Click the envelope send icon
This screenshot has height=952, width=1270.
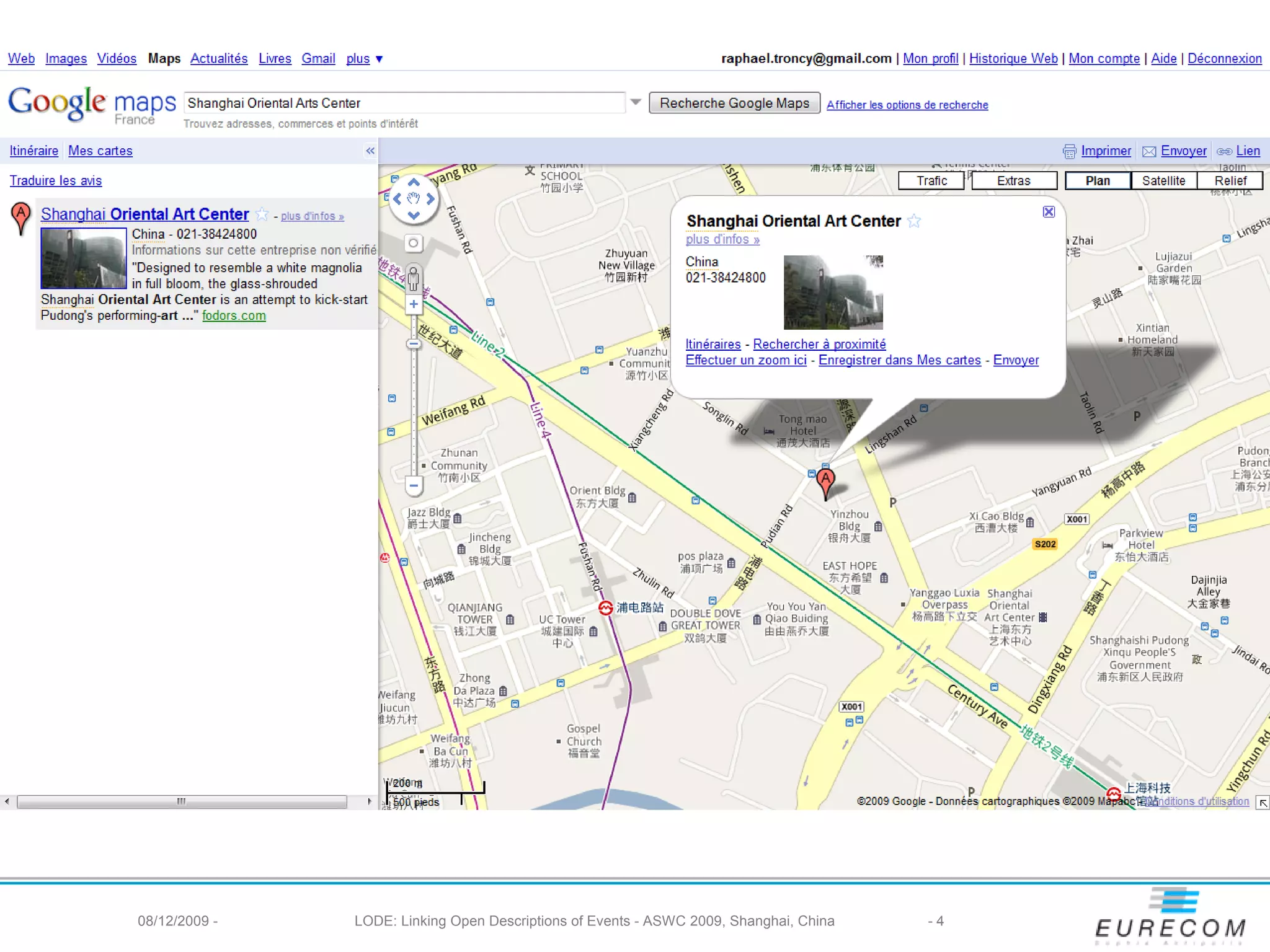coord(1149,151)
